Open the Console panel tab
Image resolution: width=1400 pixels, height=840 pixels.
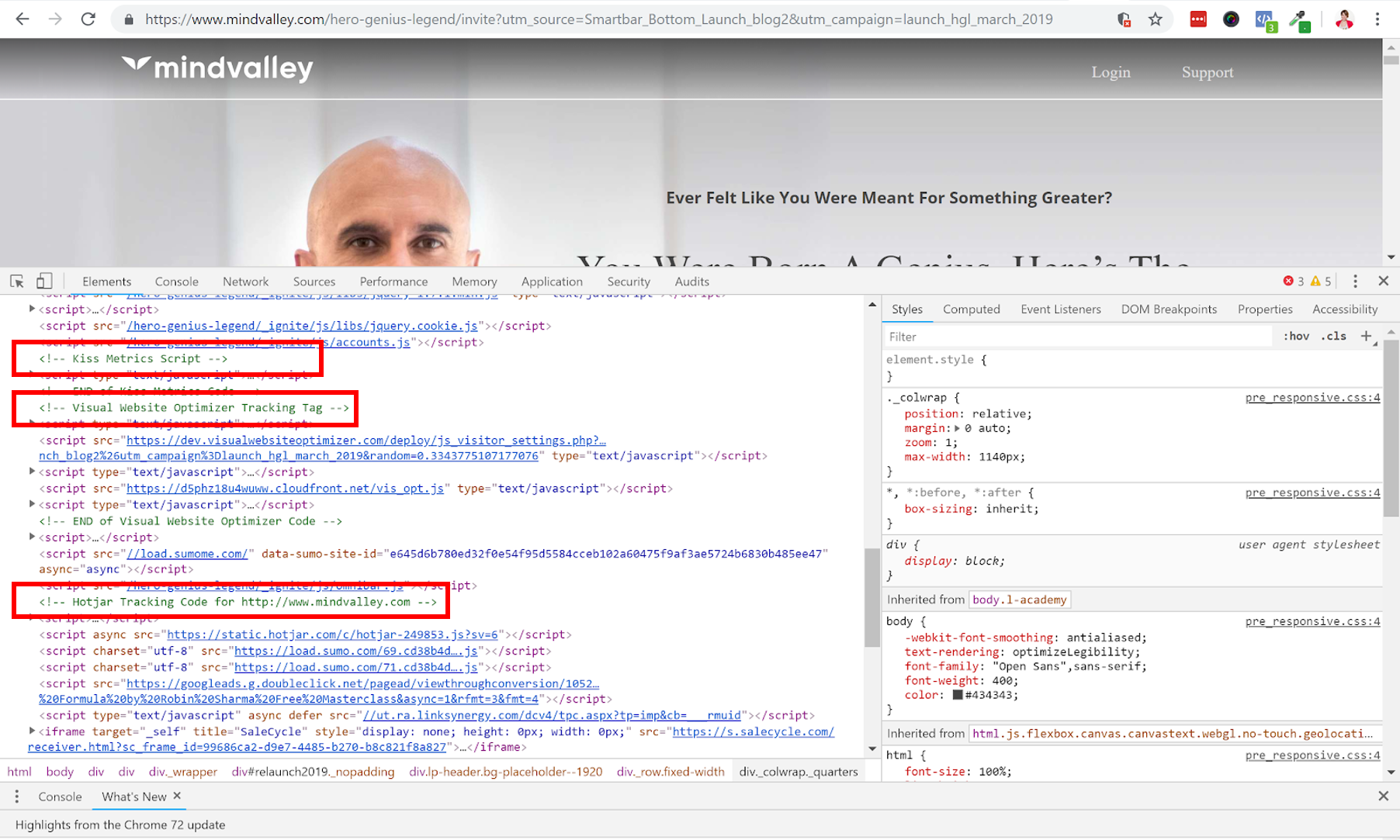tap(176, 282)
